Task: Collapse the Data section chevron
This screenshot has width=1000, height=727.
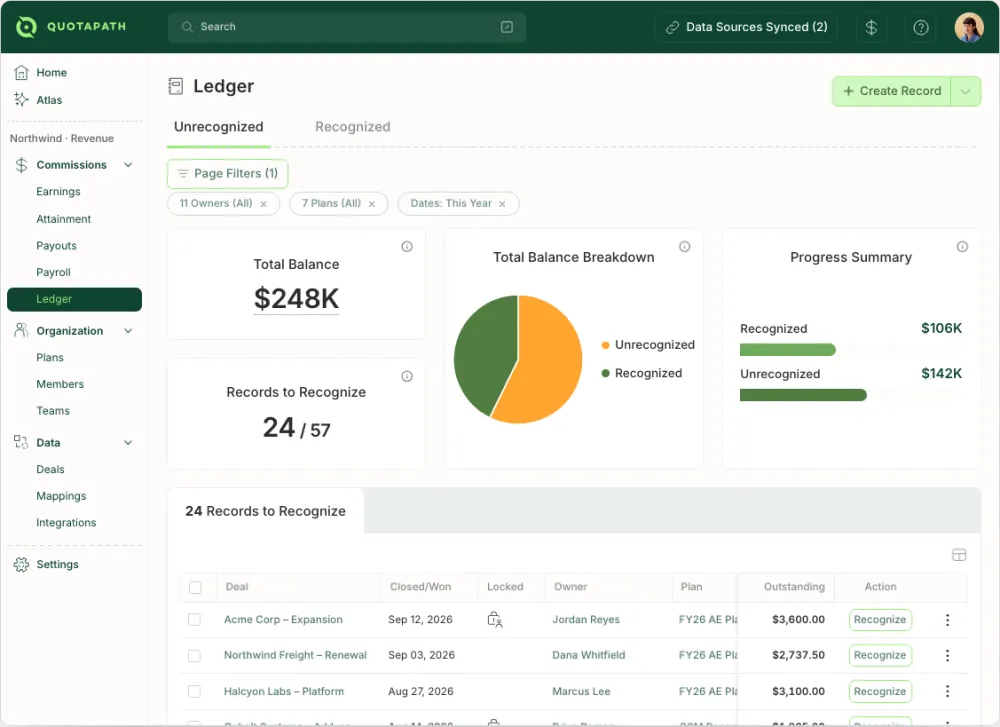Action: click(x=128, y=443)
